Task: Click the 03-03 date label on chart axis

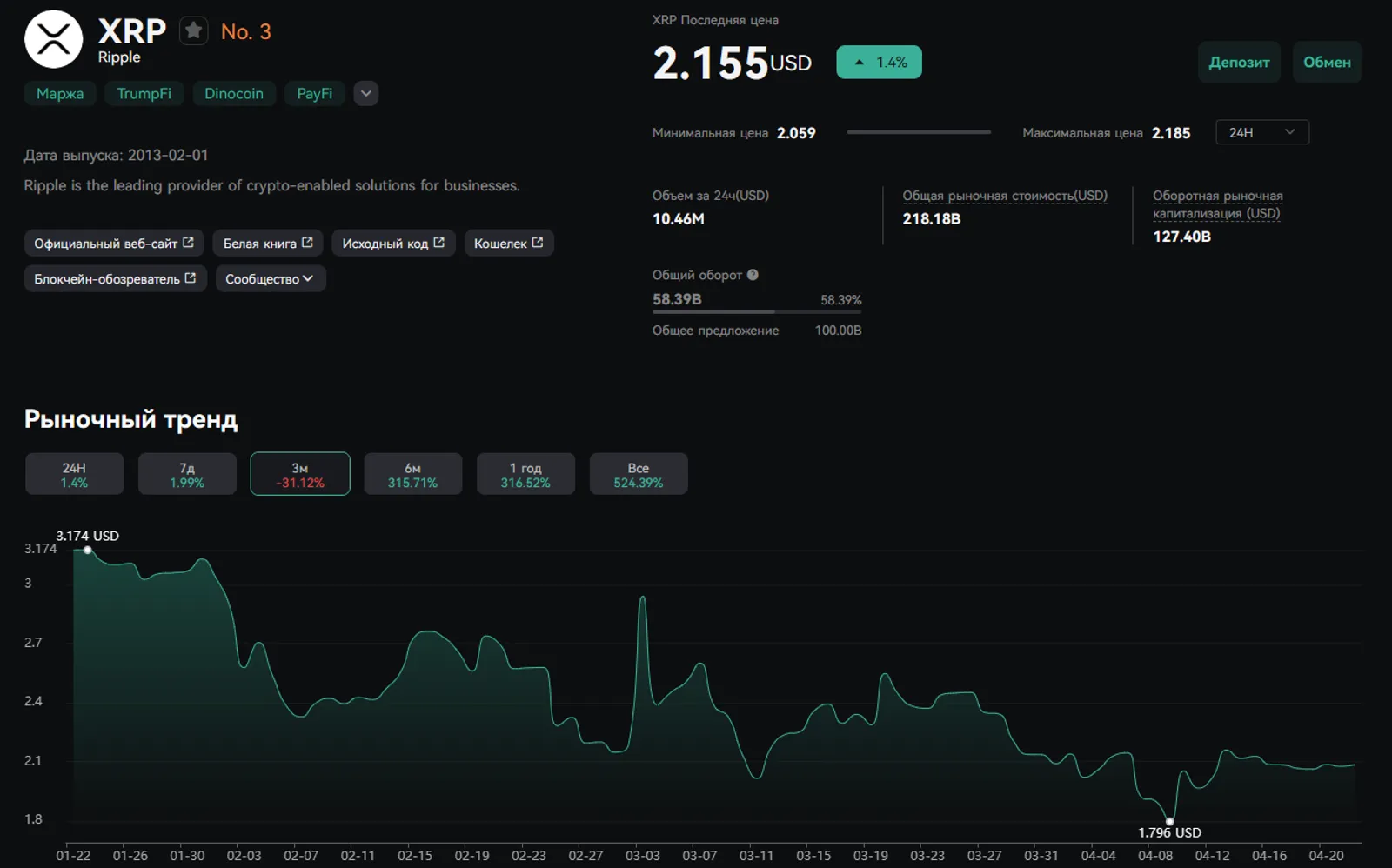Action: pyautogui.click(x=643, y=856)
